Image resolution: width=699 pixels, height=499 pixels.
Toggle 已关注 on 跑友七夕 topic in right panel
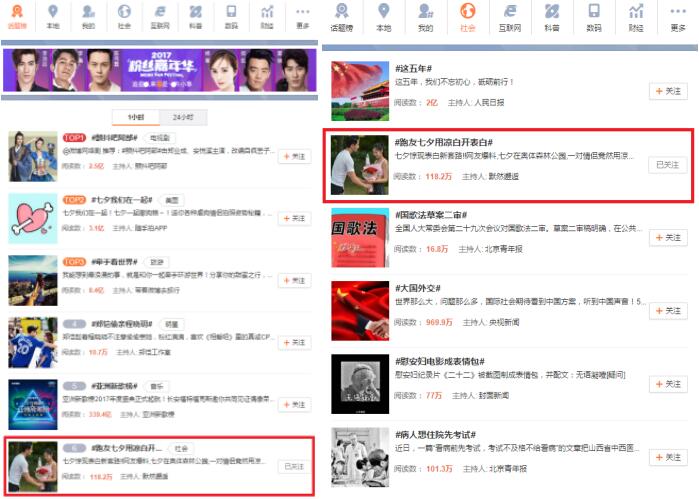click(x=667, y=164)
